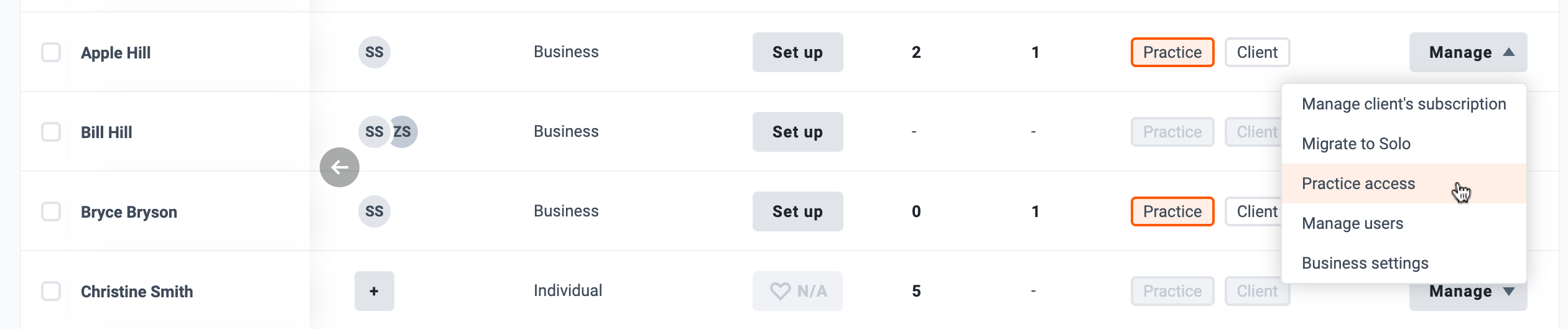
Task: Click the SS avatar in Bryce Bryson row
Action: click(x=374, y=211)
